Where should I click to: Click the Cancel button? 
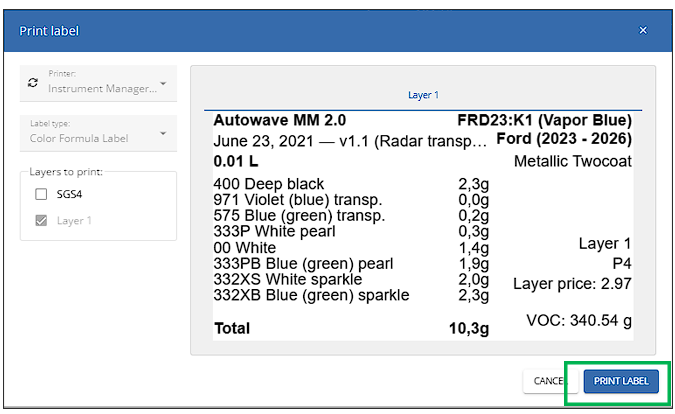click(x=550, y=381)
